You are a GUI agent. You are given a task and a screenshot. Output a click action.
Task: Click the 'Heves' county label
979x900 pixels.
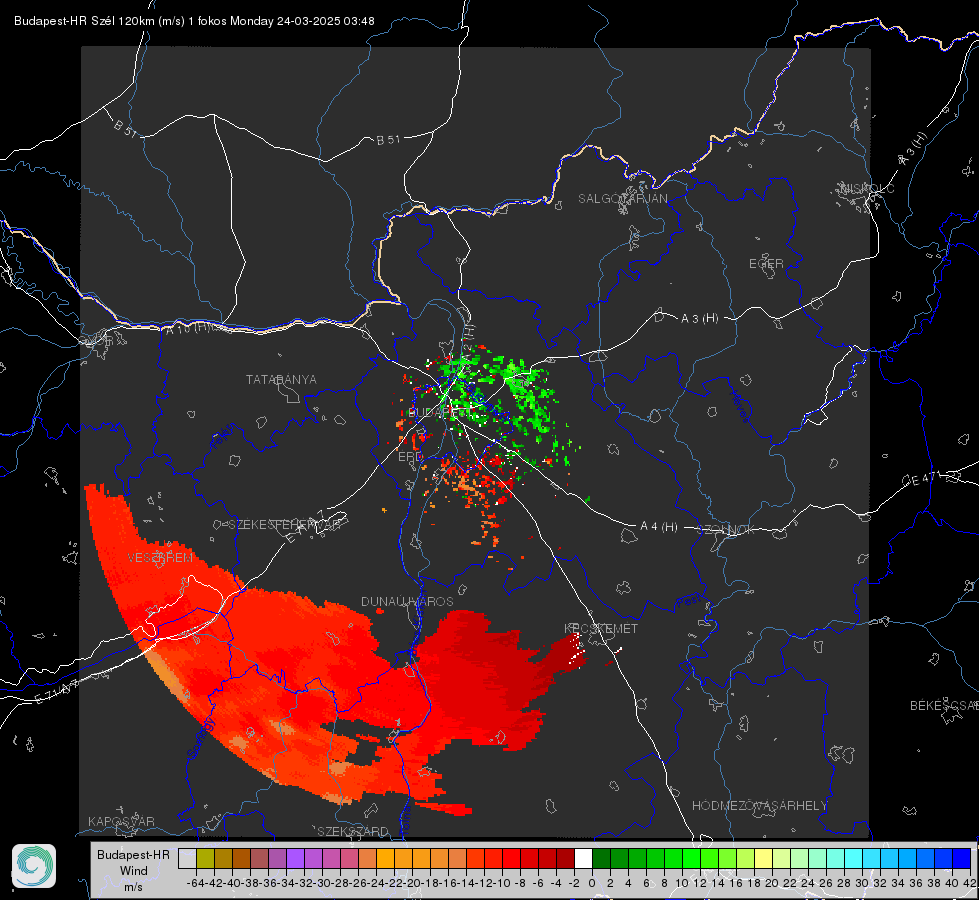(739, 406)
